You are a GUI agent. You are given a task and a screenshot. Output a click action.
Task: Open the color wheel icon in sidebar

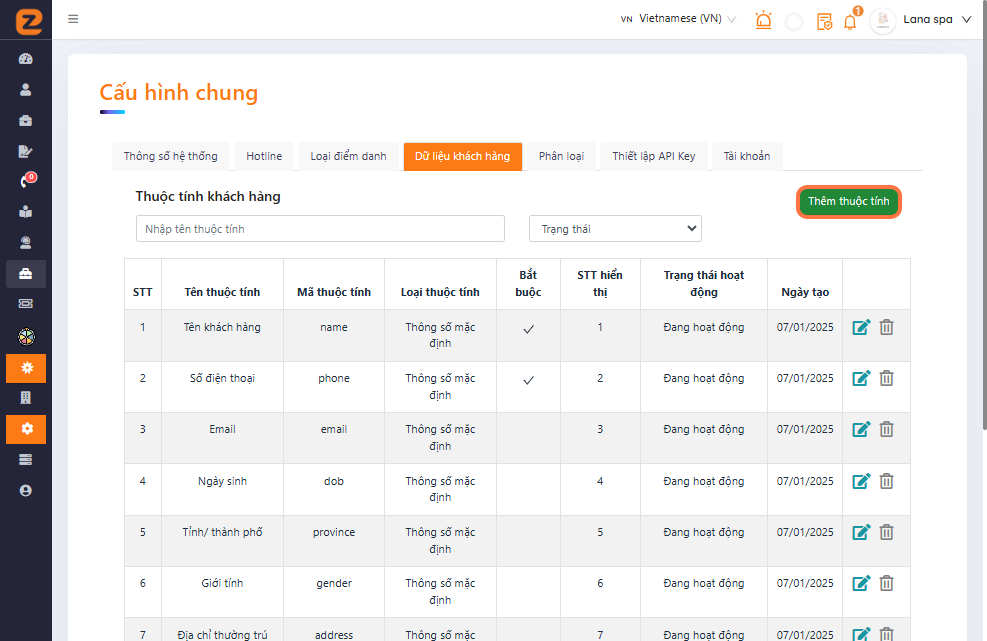tap(26, 336)
